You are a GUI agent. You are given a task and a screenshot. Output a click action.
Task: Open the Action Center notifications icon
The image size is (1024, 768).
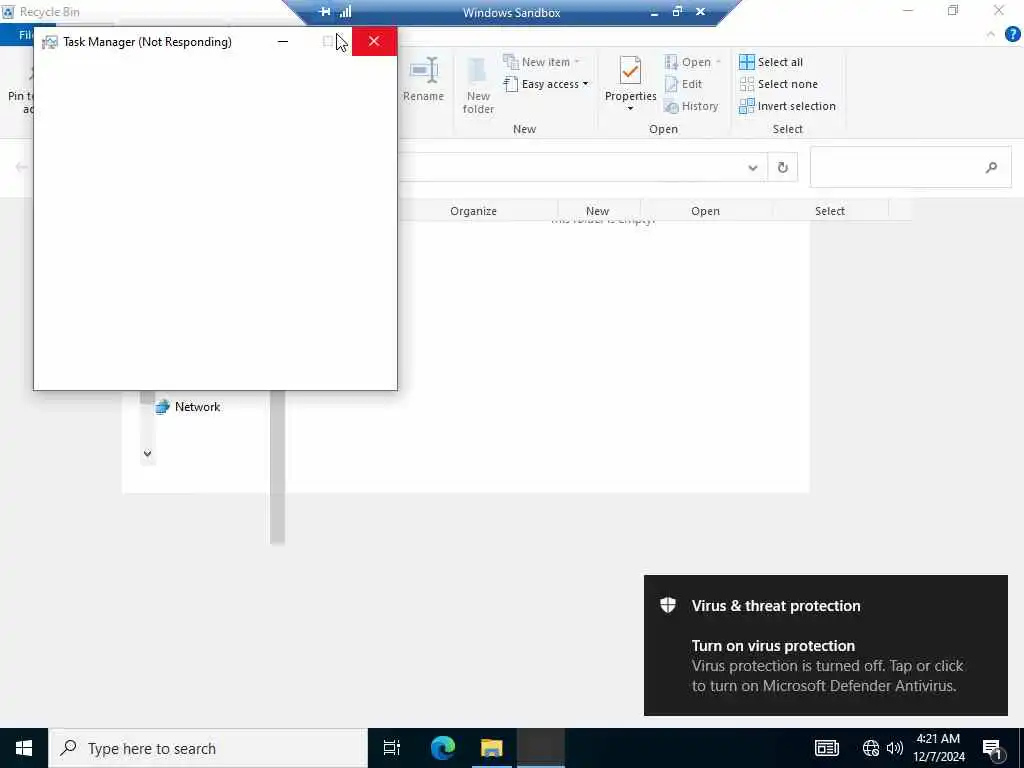point(992,749)
